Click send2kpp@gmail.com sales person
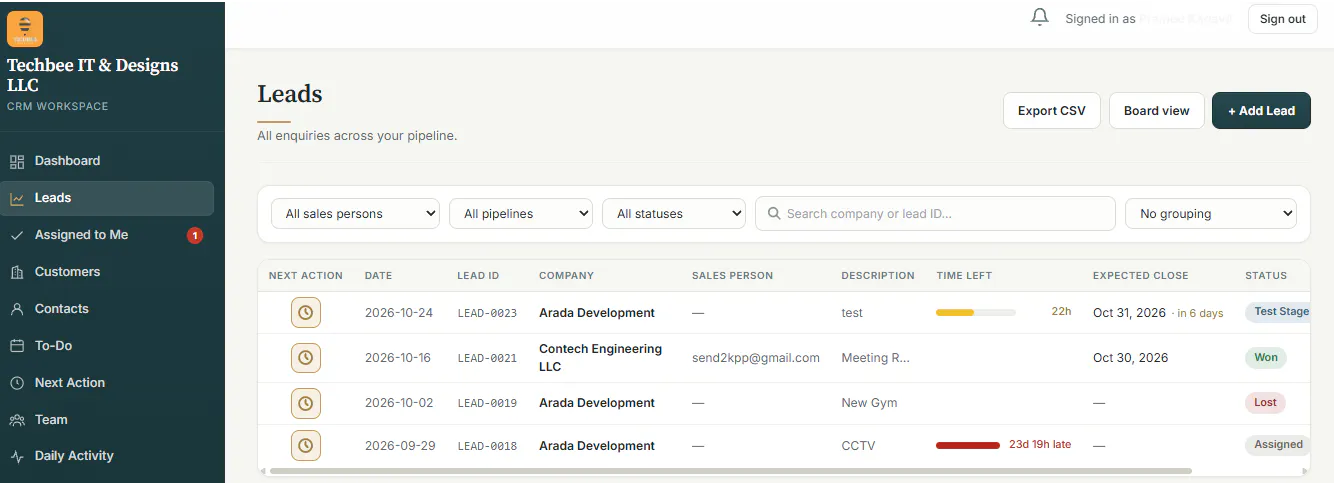This screenshot has height=483, width=1334. (756, 358)
